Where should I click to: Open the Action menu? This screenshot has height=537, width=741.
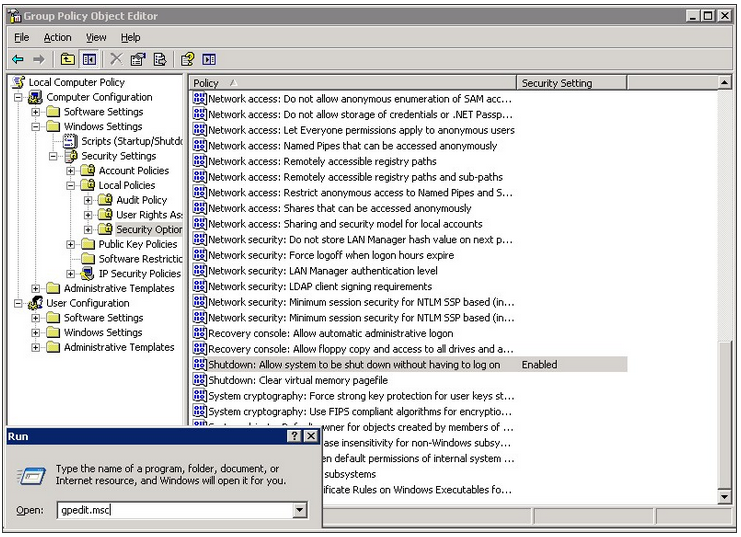pos(58,37)
